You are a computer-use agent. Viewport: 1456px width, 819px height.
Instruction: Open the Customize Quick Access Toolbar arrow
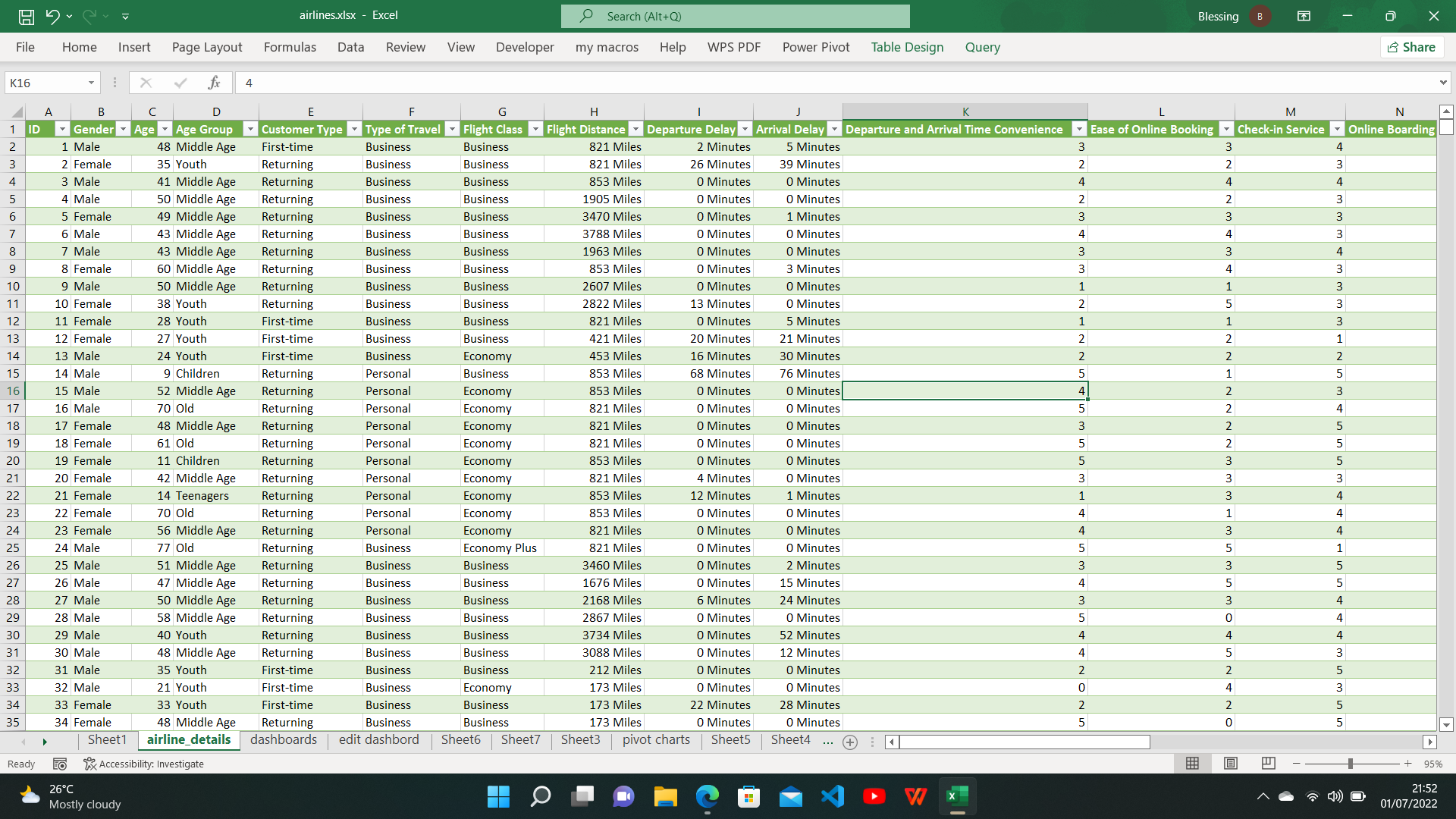(x=125, y=16)
